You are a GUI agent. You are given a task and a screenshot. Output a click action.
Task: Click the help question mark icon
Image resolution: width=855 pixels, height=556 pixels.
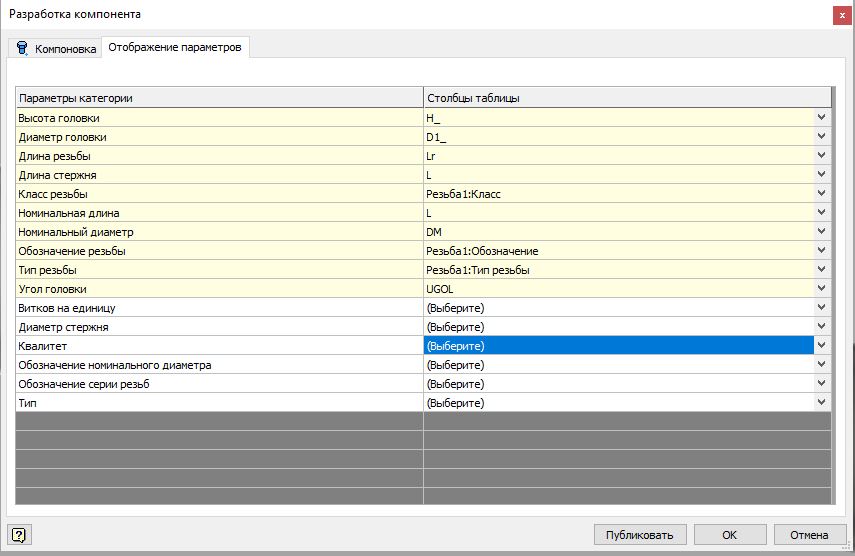(x=17, y=534)
